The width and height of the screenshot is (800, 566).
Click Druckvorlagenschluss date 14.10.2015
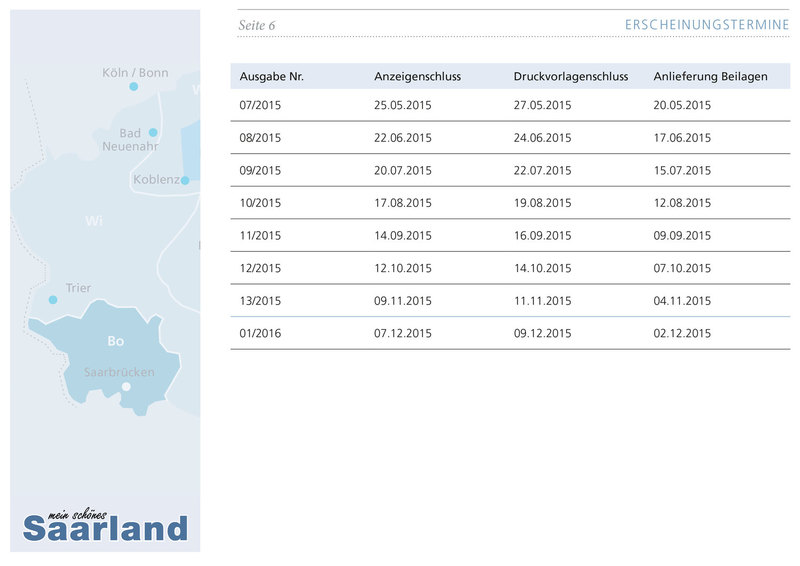tap(542, 268)
